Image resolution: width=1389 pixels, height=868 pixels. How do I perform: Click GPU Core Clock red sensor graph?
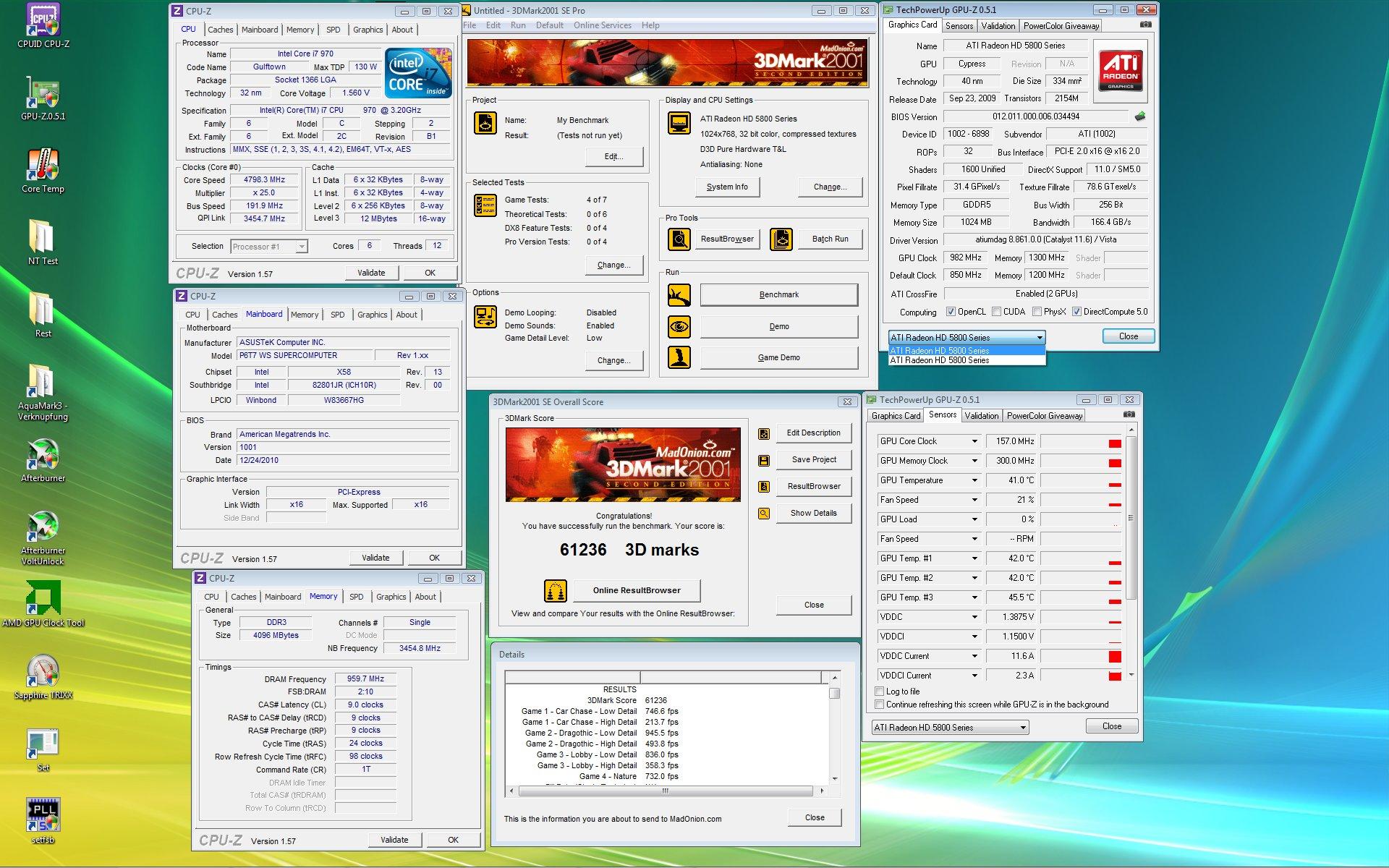click(1081, 441)
